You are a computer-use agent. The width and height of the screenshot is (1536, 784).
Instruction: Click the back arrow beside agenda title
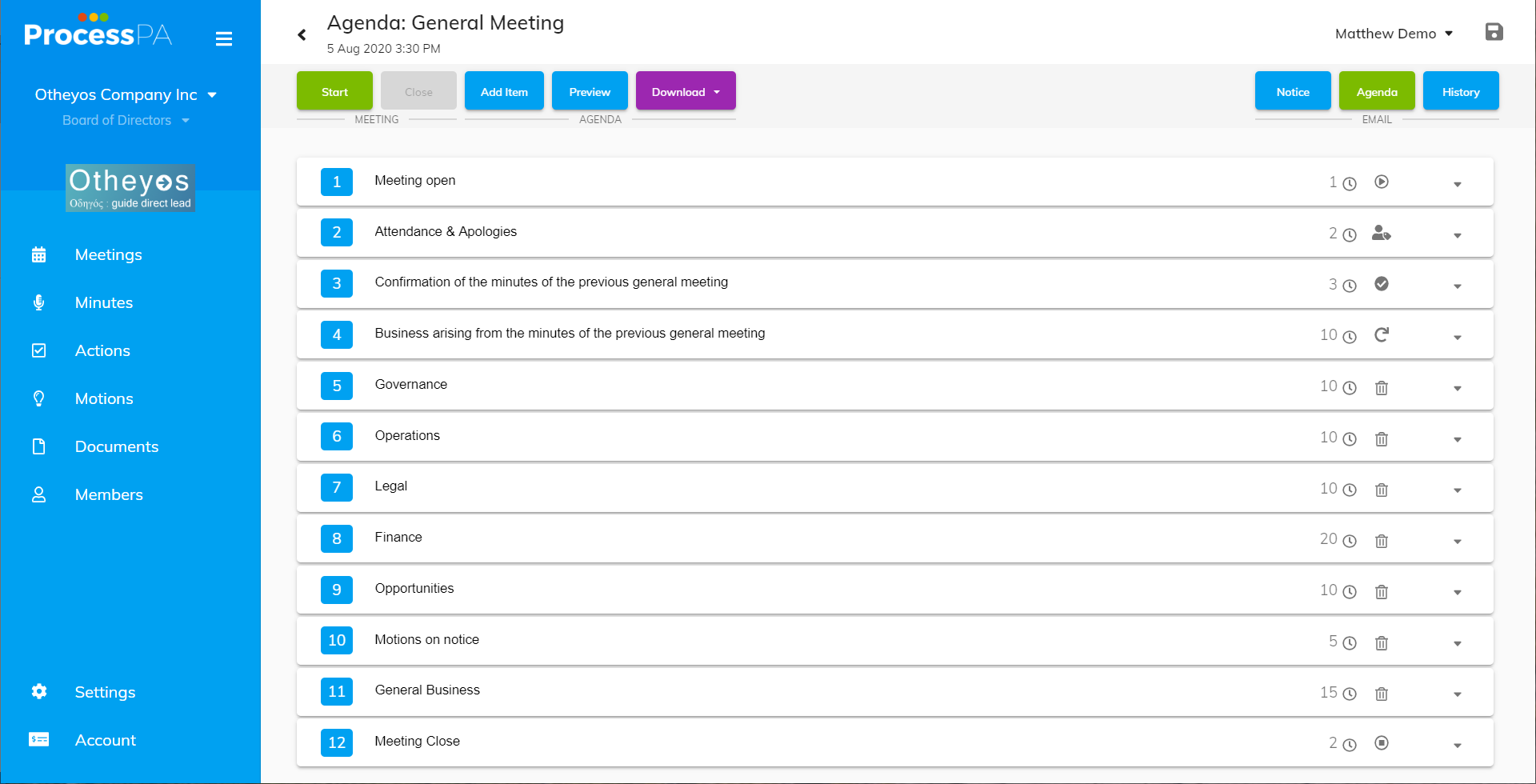coord(302,34)
